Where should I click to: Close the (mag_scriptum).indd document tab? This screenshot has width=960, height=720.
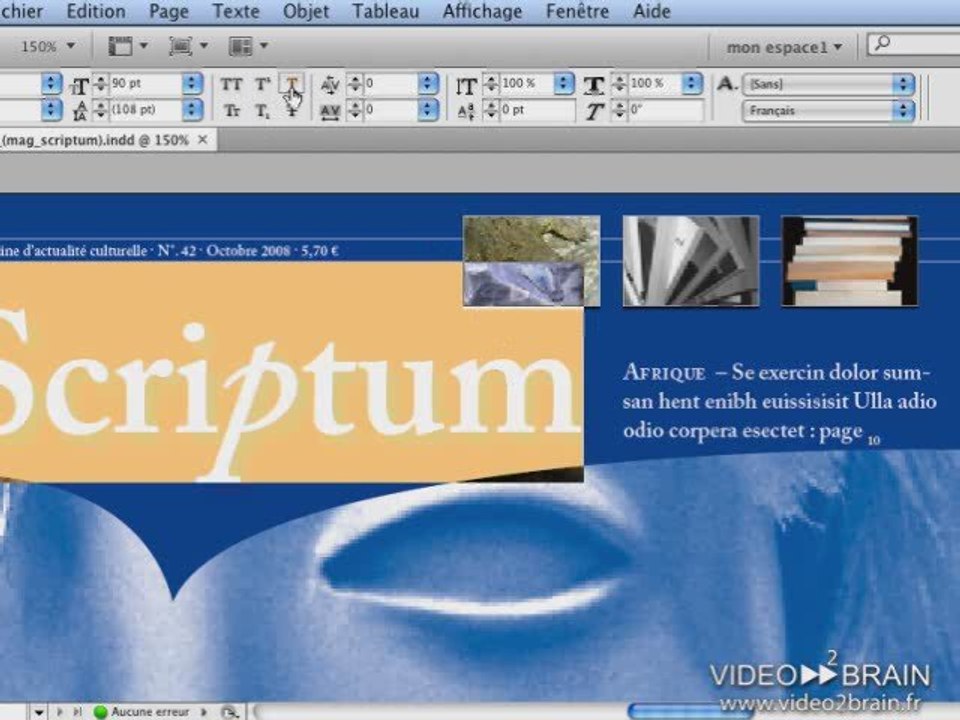(x=203, y=140)
